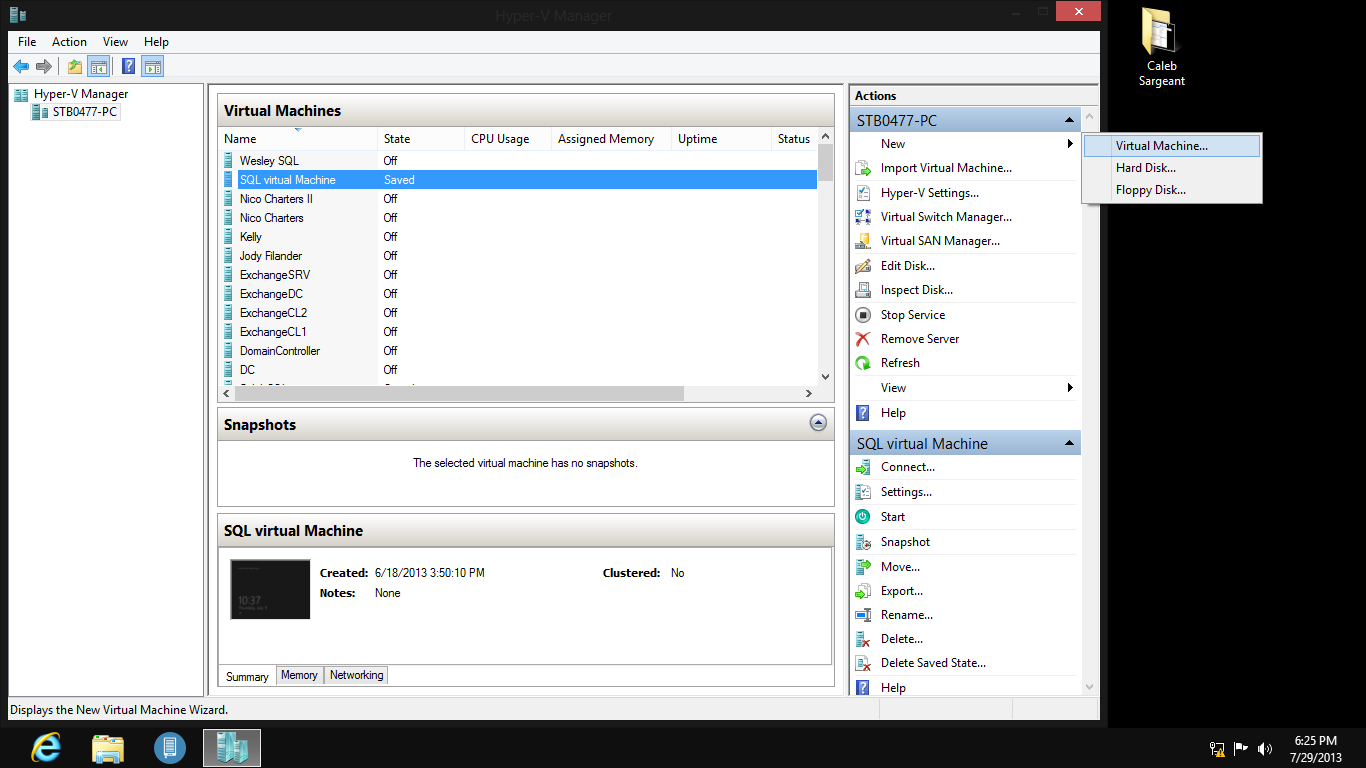Choose Floppy Disk... from the New submenu
Screen dimensions: 1366x768
(x=1172, y=190)
